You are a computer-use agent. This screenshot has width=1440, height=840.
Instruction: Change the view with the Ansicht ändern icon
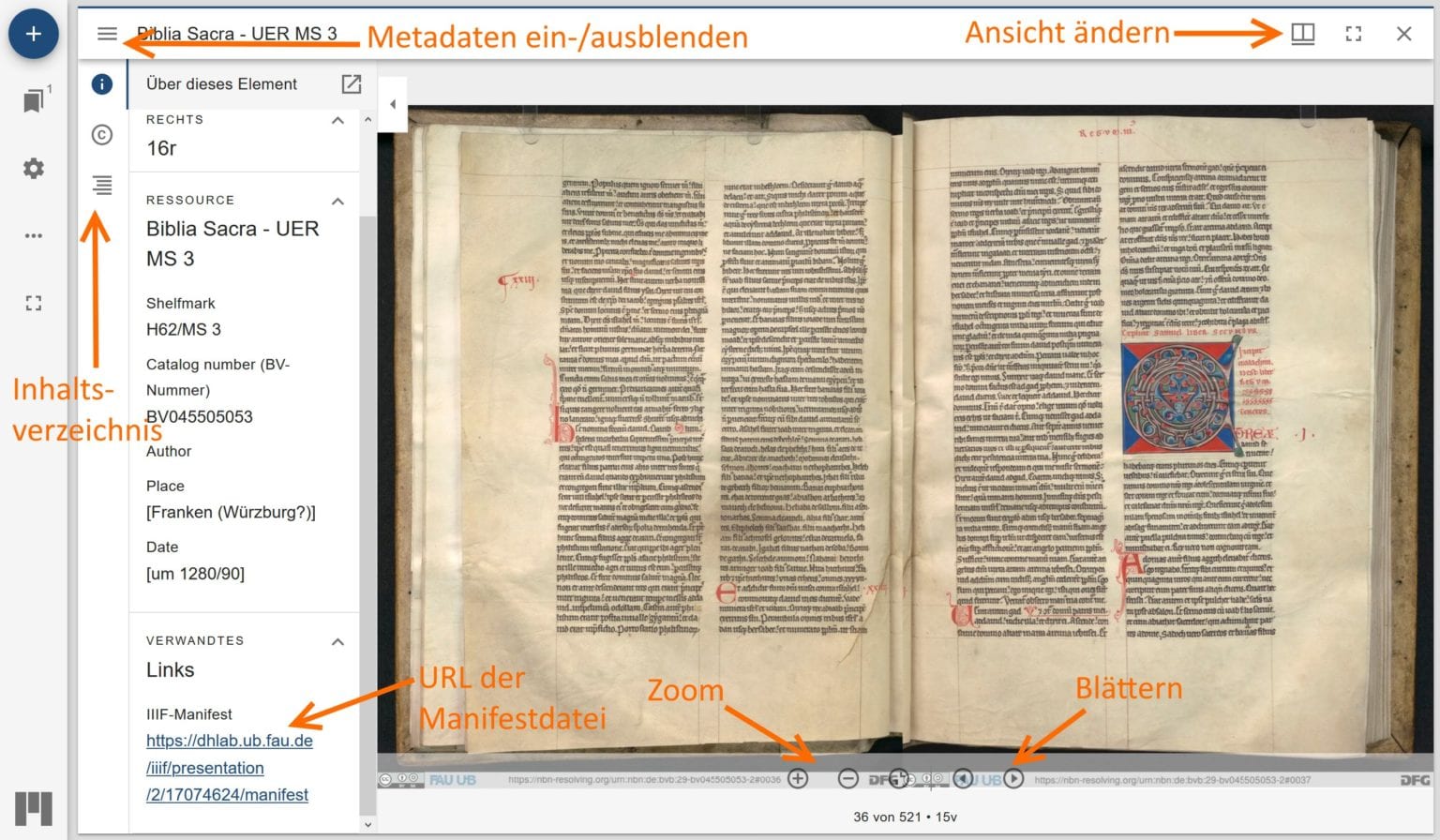click(1302, 33)
